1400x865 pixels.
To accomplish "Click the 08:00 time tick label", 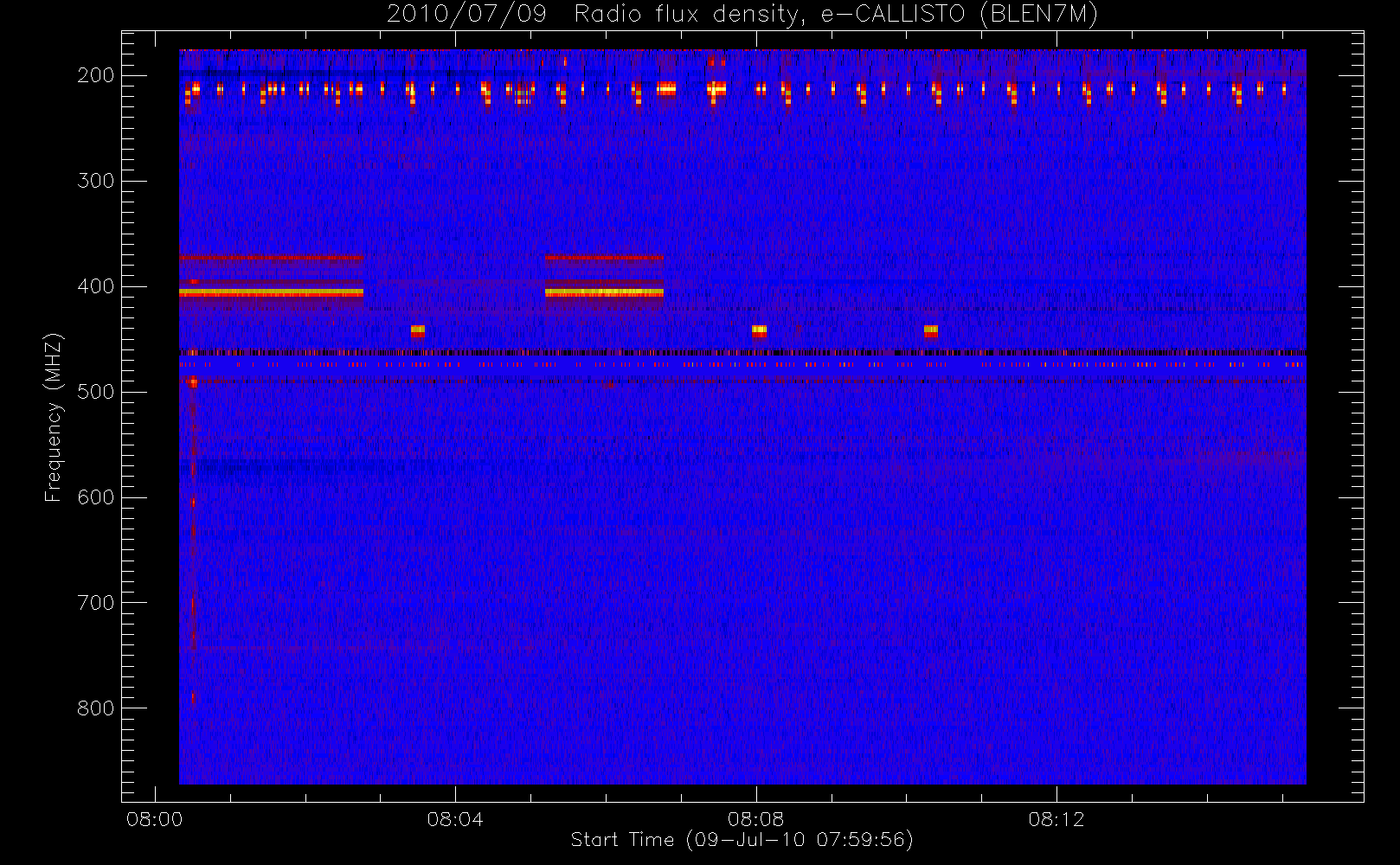I will 155,818.
